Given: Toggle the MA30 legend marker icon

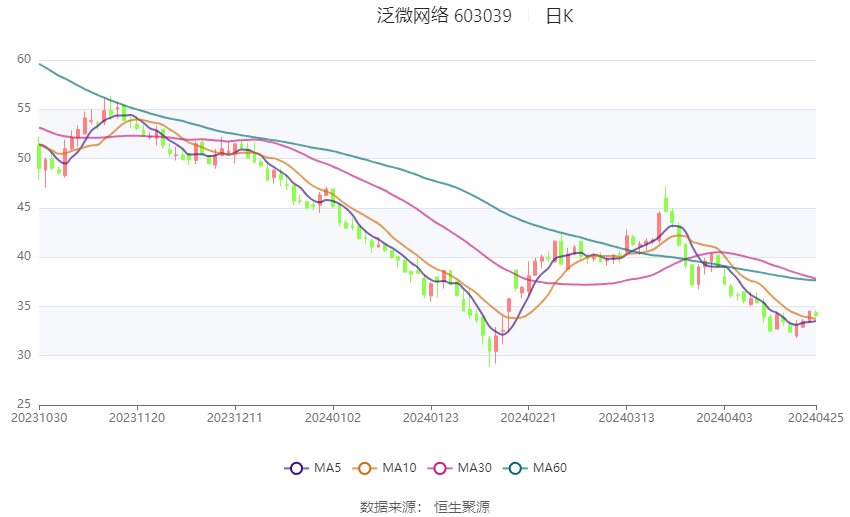Looking at the screenshot, I should tap(440, 468).
